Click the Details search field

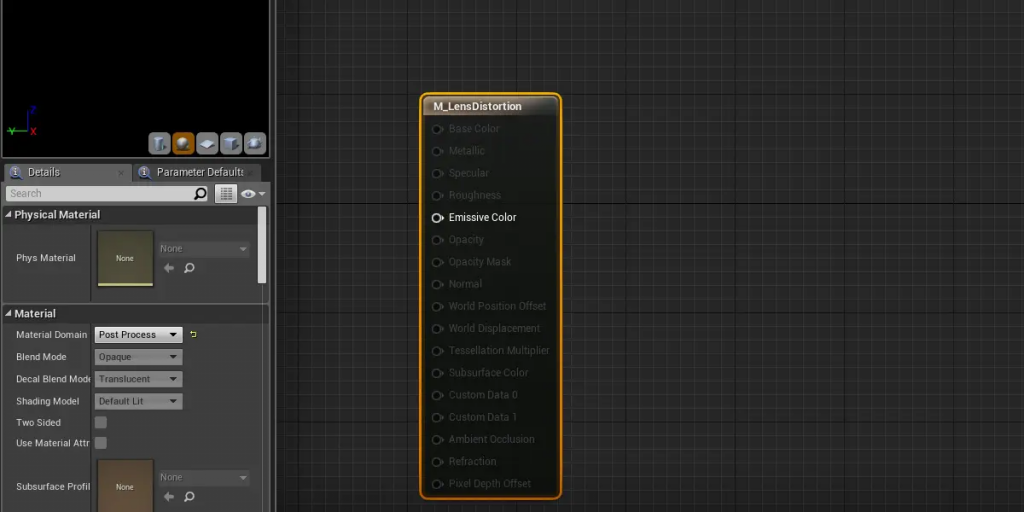tap(100, 194)
